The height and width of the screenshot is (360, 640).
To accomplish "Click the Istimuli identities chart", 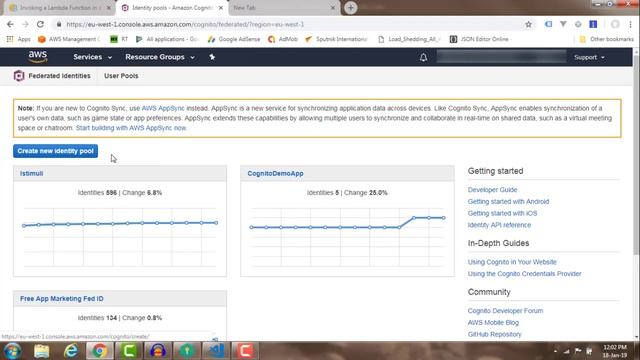I will tap(120, 237).
